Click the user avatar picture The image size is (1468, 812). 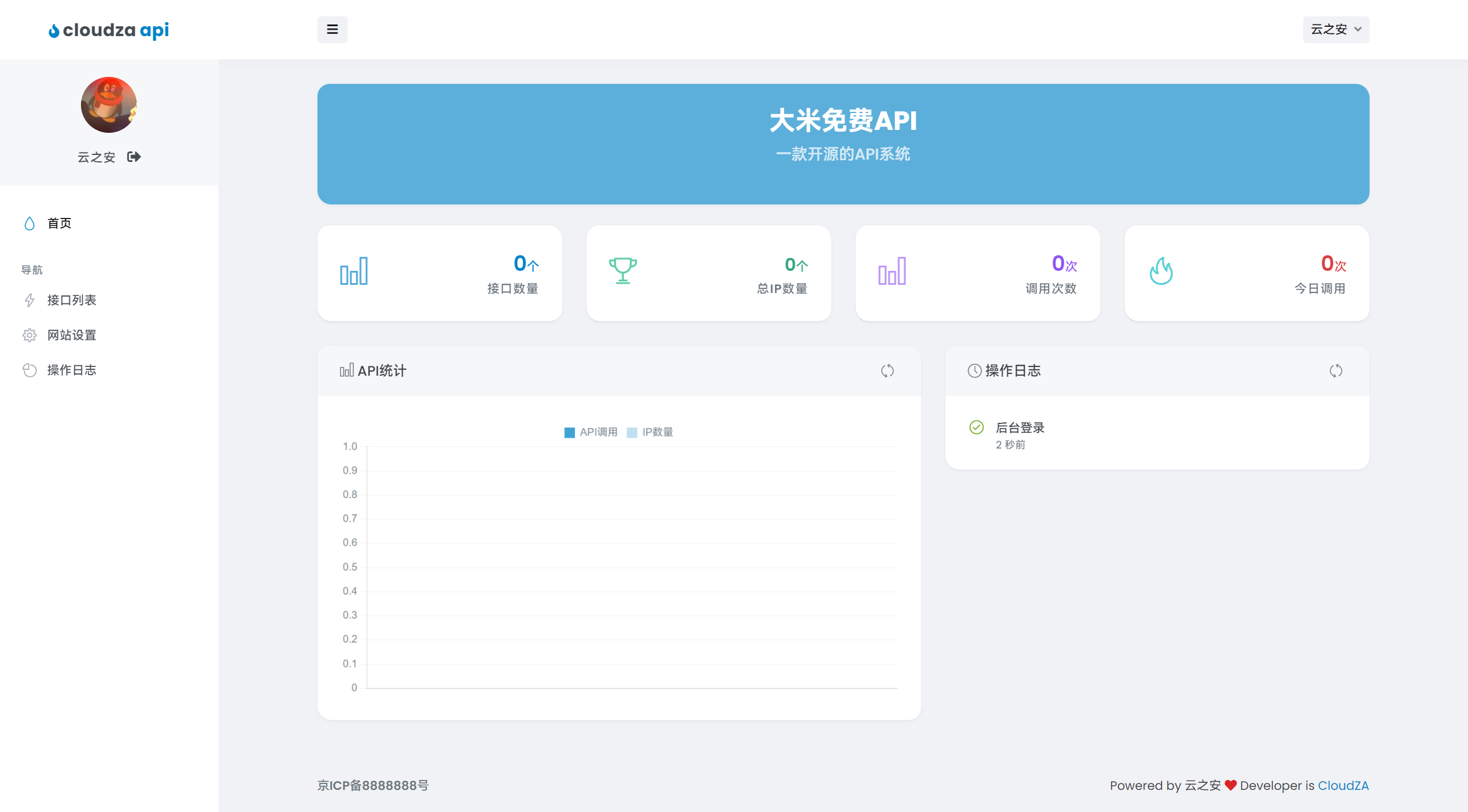point(109,105)
